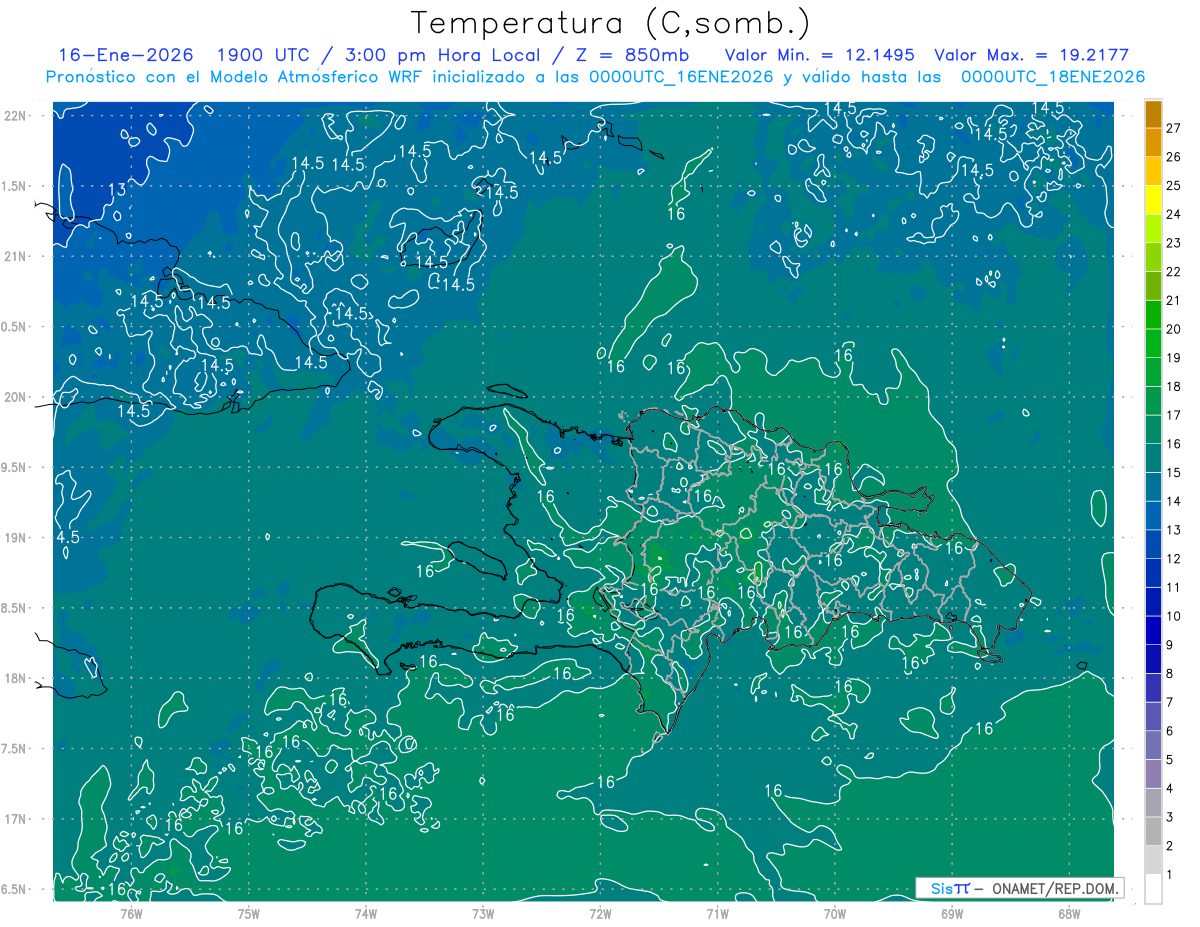Viewport: 1200px width, 927px height.
Task: Click the "22N" latitude axis label
Action: pyautogui.click(x=15, y=116)
